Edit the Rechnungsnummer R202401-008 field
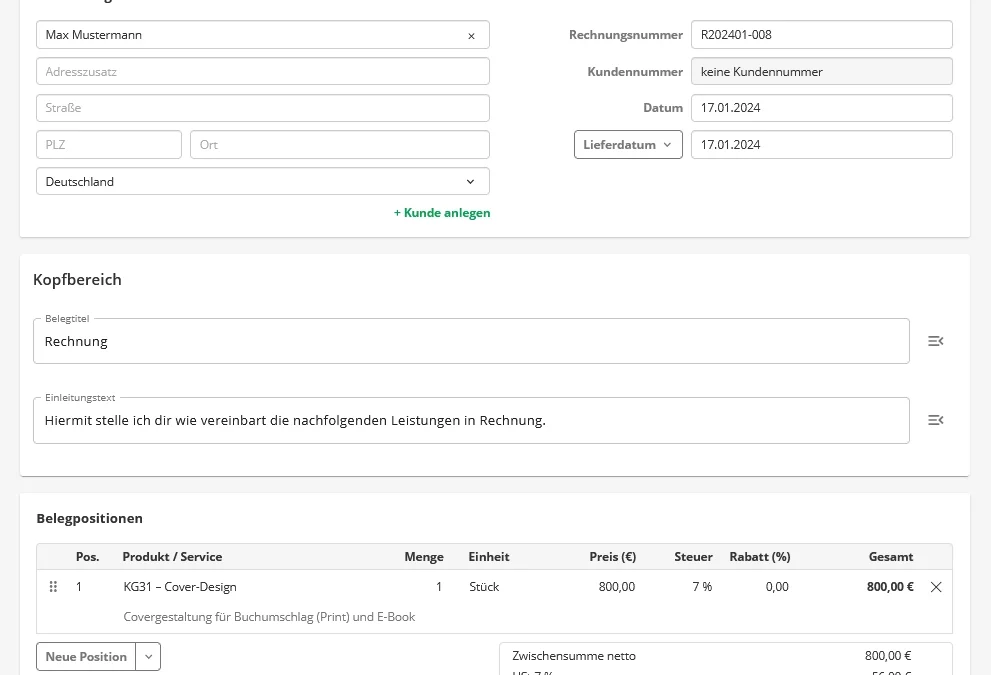The height and width of the screenshot is (675, 991). (820, 35)
